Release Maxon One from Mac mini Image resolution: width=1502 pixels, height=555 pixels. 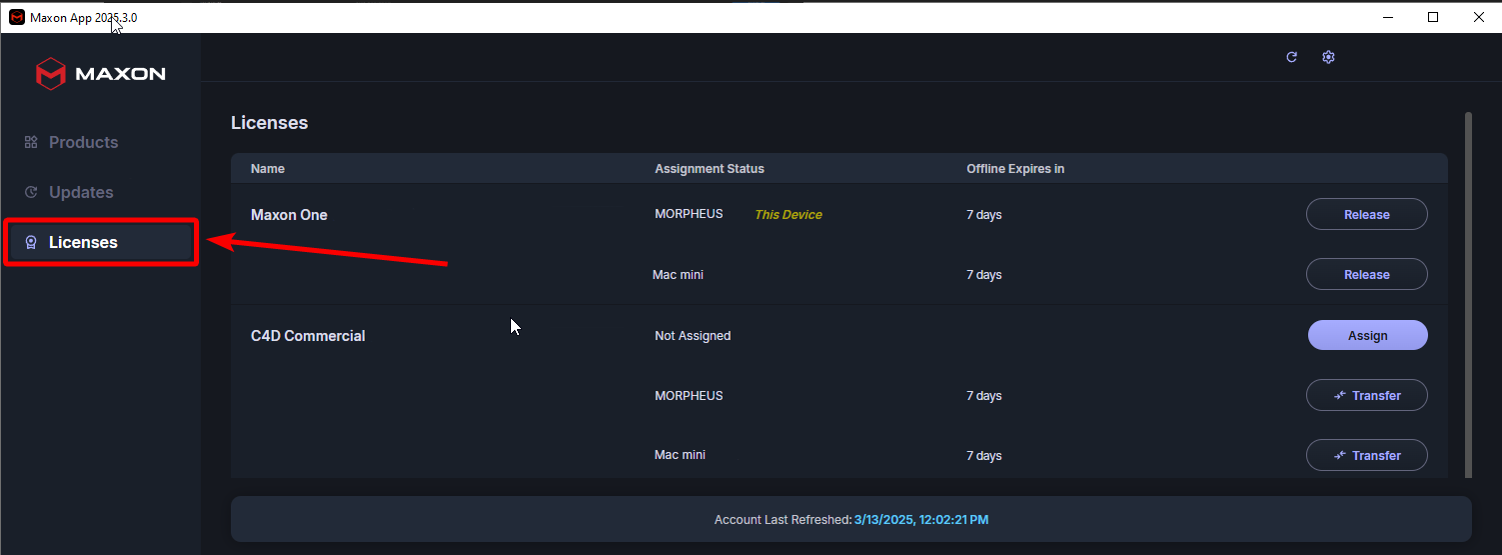(1366, 274)
